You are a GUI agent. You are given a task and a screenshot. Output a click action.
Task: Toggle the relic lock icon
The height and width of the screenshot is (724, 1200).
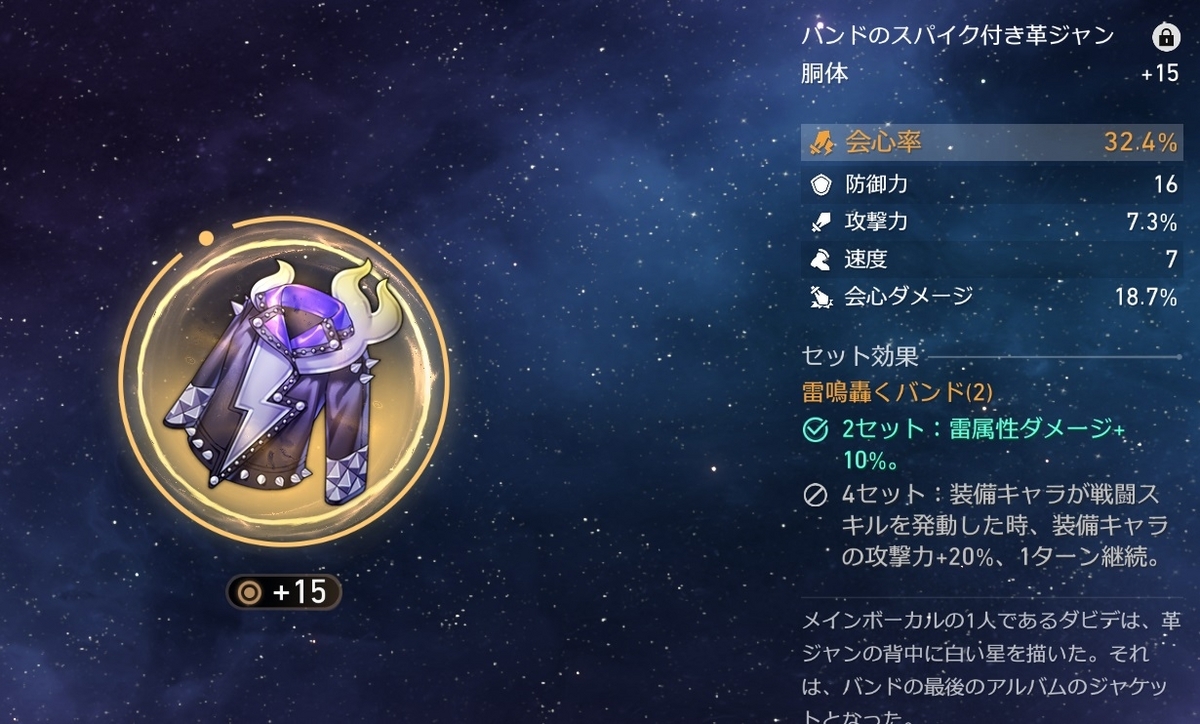pos(1164,38)
